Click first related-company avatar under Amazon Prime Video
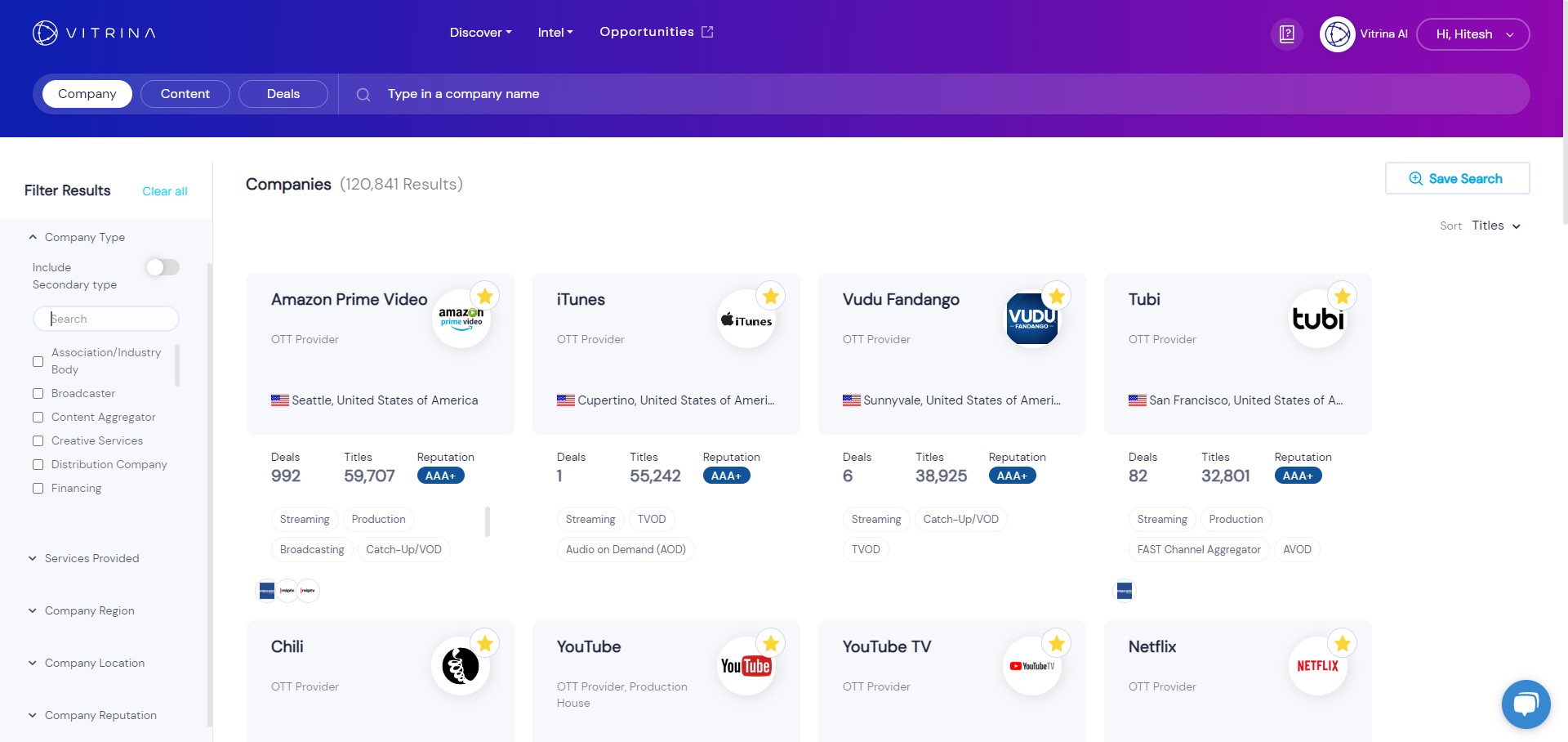This screenshot has width=1568, height=742. 267,591
